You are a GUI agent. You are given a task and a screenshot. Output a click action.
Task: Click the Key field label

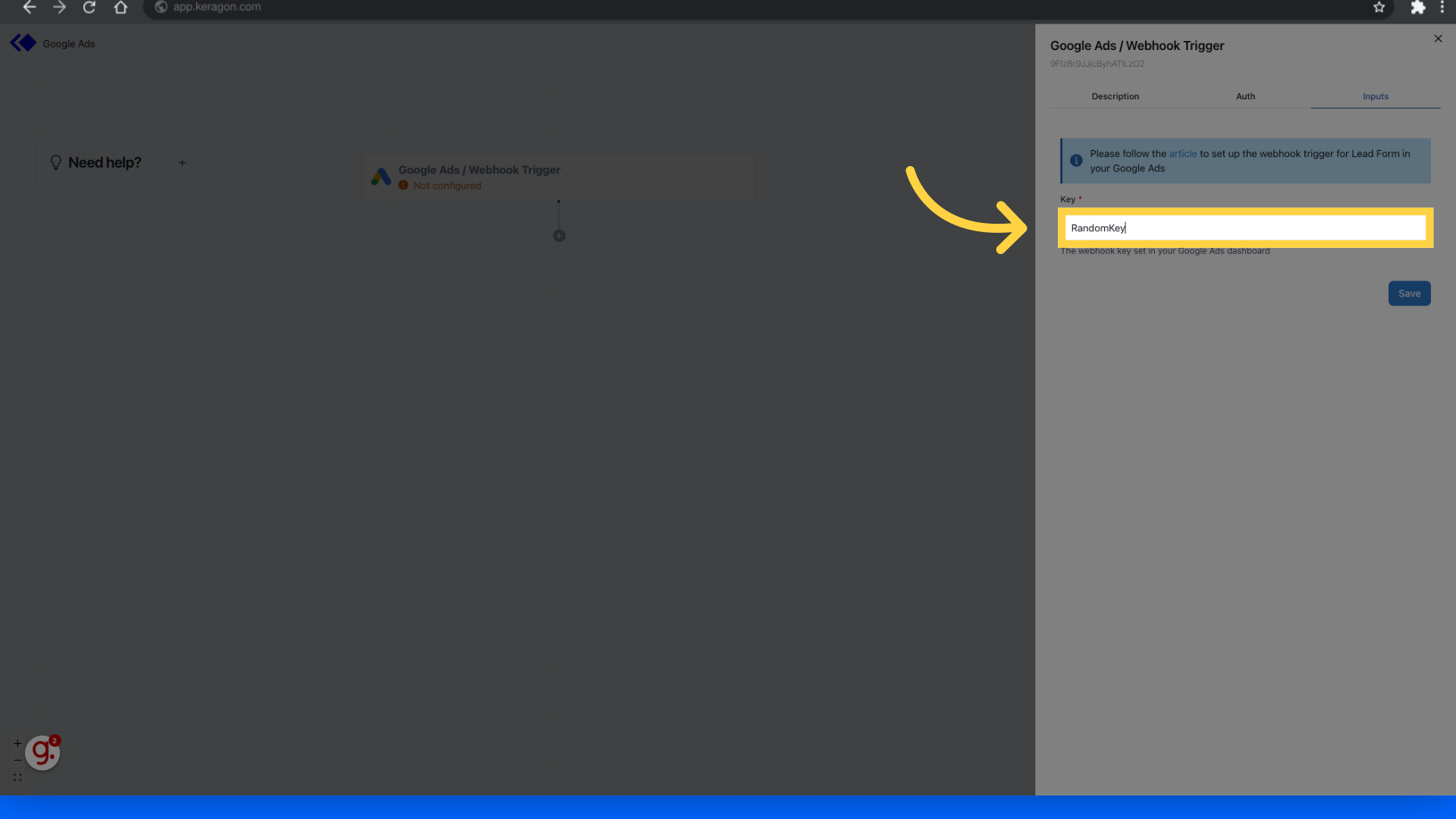point(1068,199)
